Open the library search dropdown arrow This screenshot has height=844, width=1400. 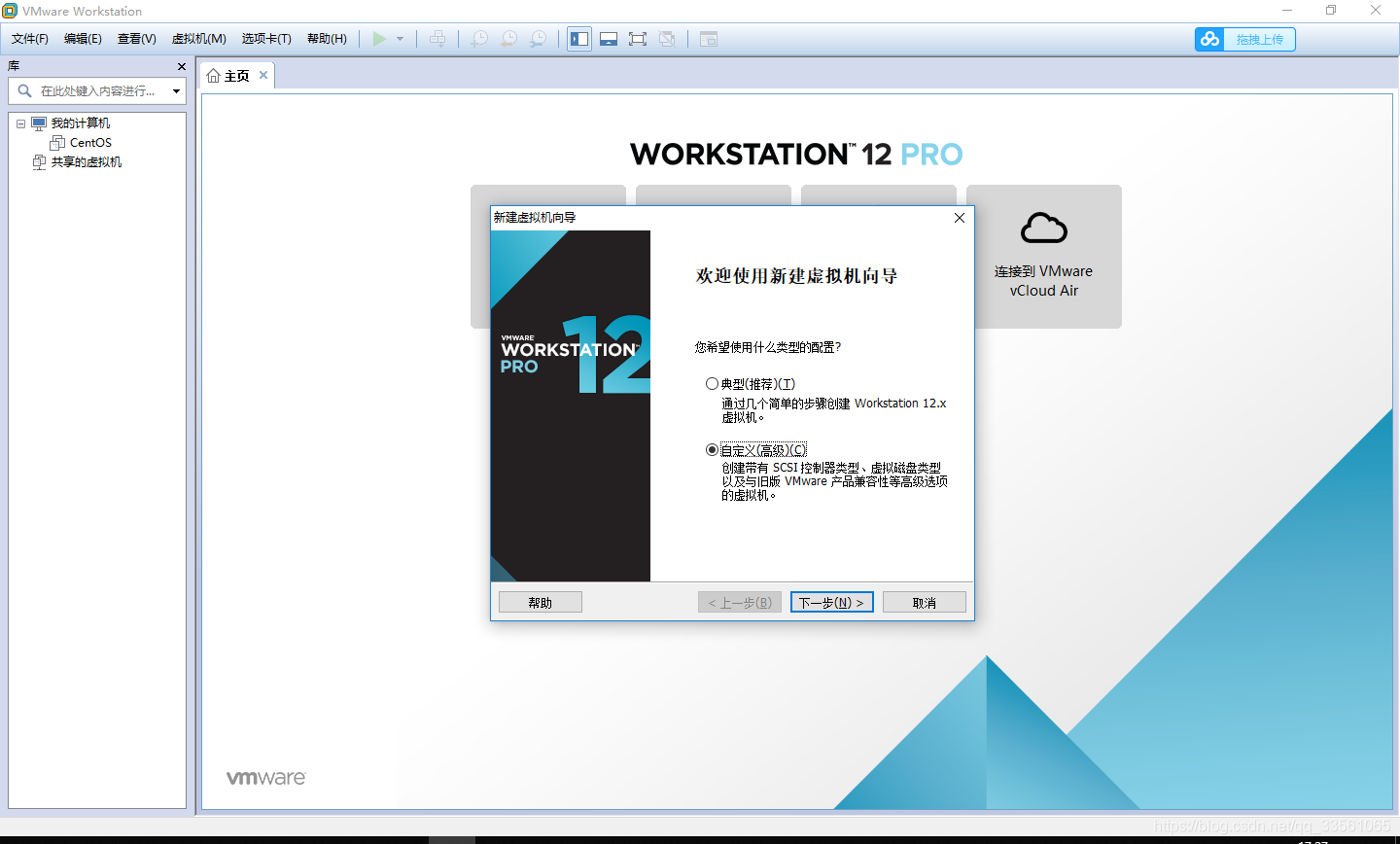176,91
